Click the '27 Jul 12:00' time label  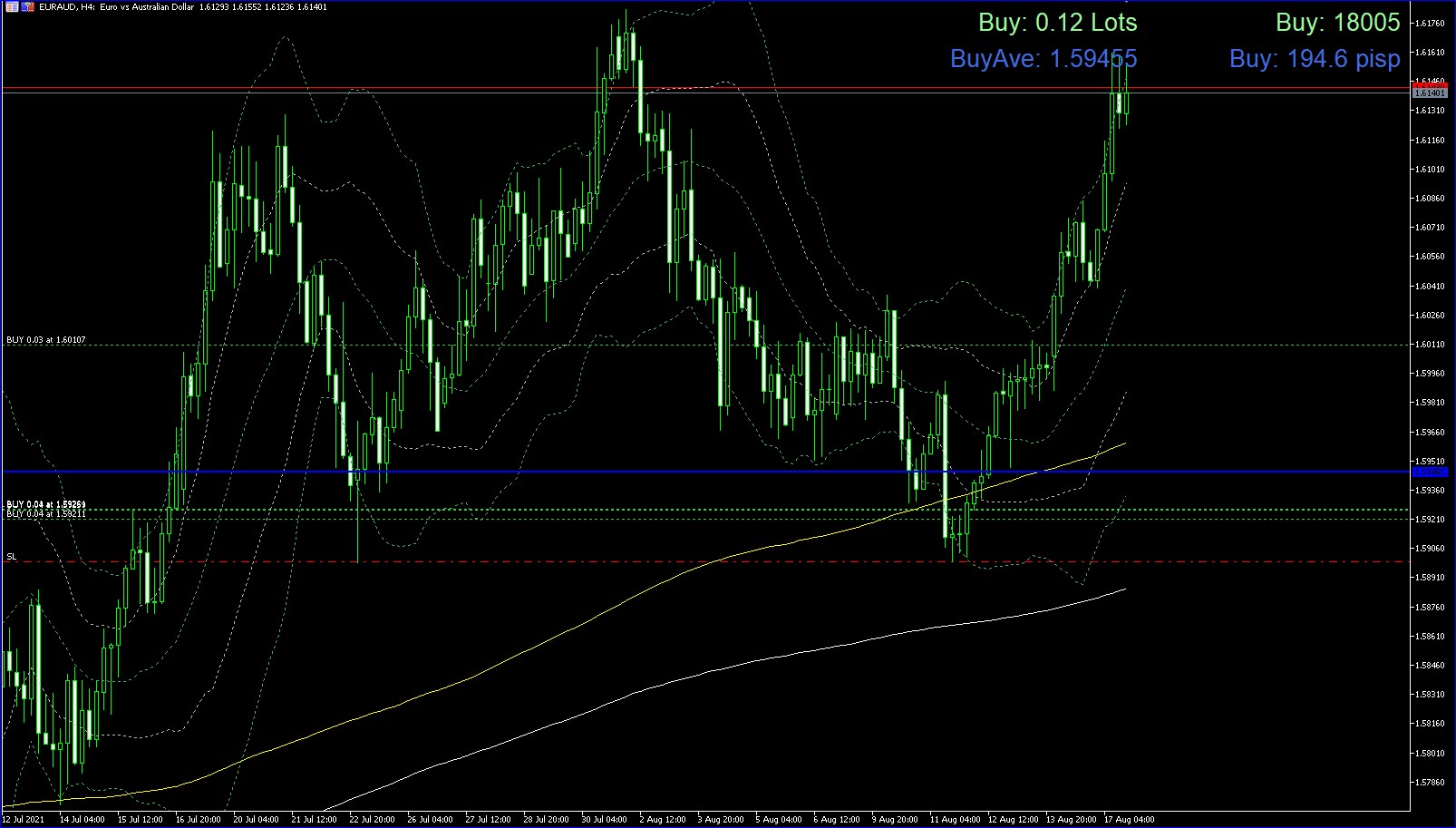pos(488,820)
